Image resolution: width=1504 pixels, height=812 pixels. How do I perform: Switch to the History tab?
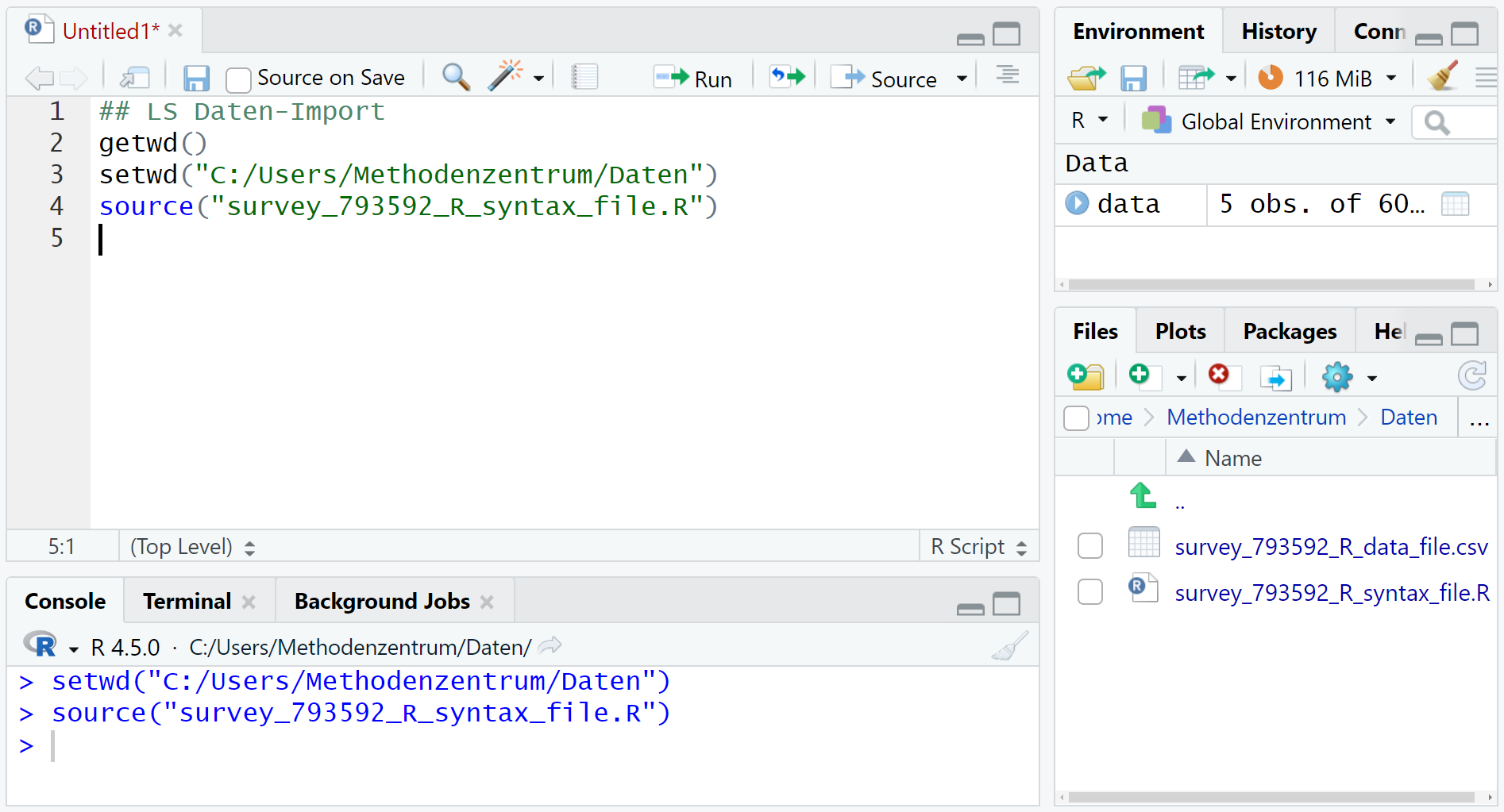tap(1278, 32)
